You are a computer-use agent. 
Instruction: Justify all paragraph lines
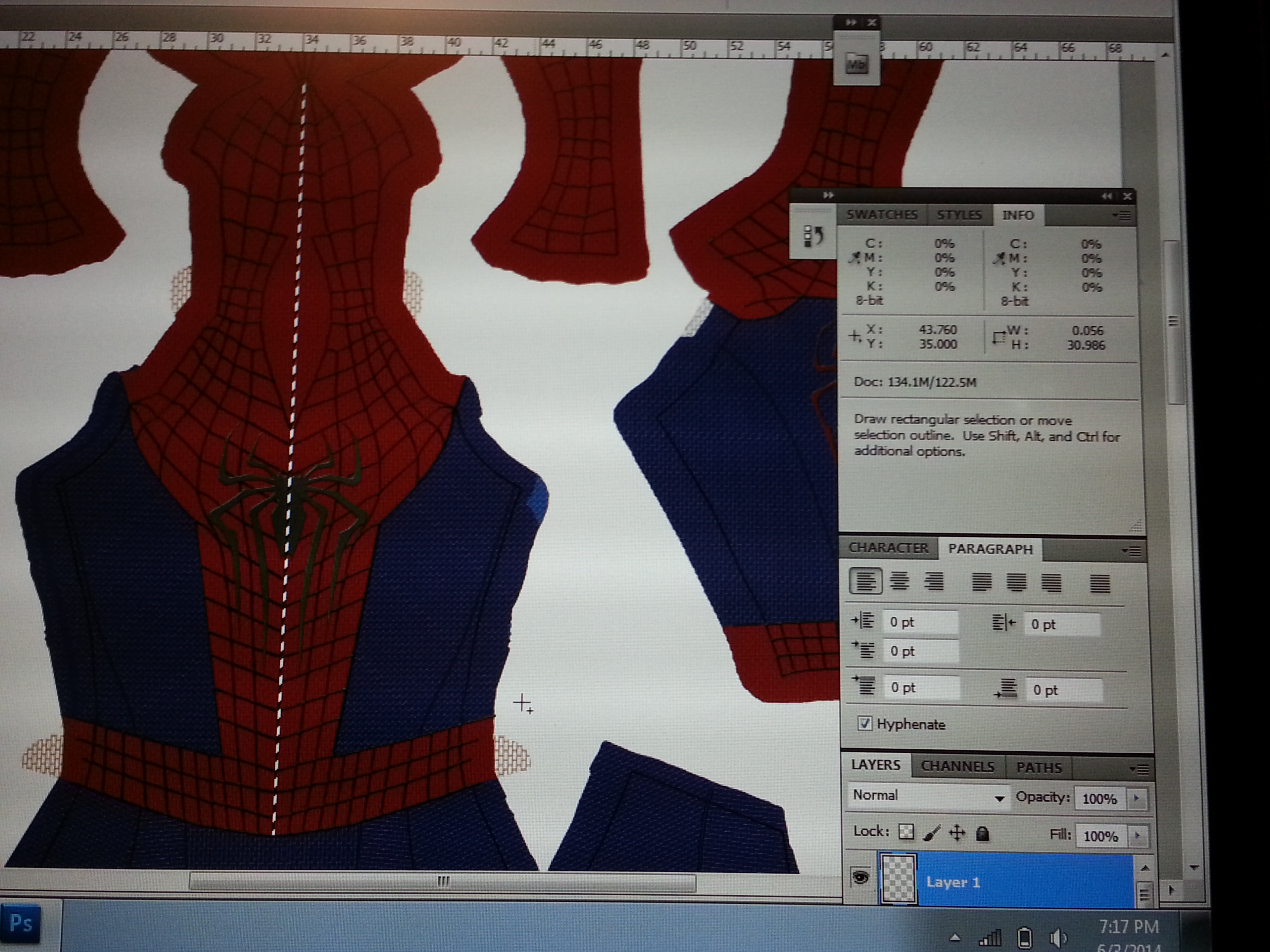click(1100, 584)
